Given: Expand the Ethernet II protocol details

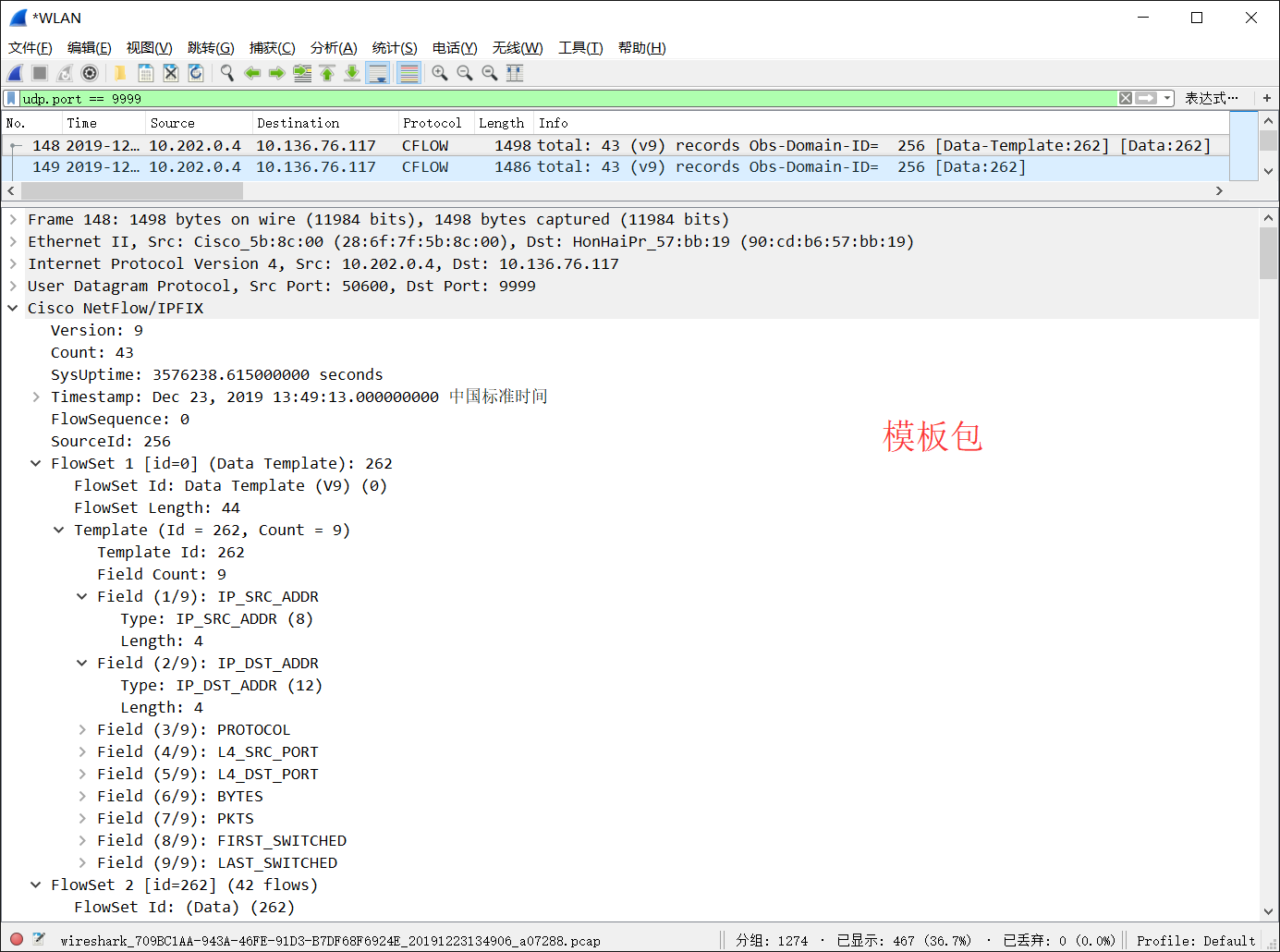Looking at the screenshot, I should (x=12, y=241).
